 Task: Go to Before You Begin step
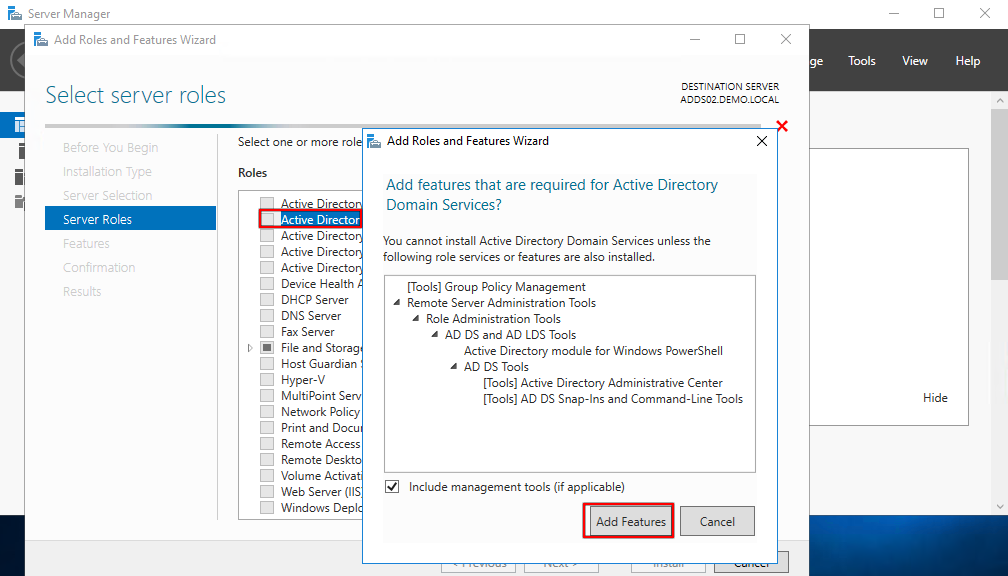[111, 147]
